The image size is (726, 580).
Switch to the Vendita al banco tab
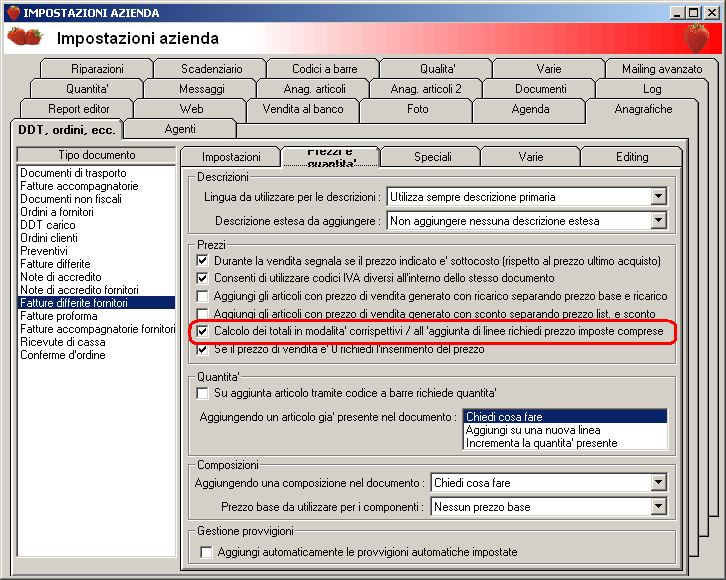(303, 109)
